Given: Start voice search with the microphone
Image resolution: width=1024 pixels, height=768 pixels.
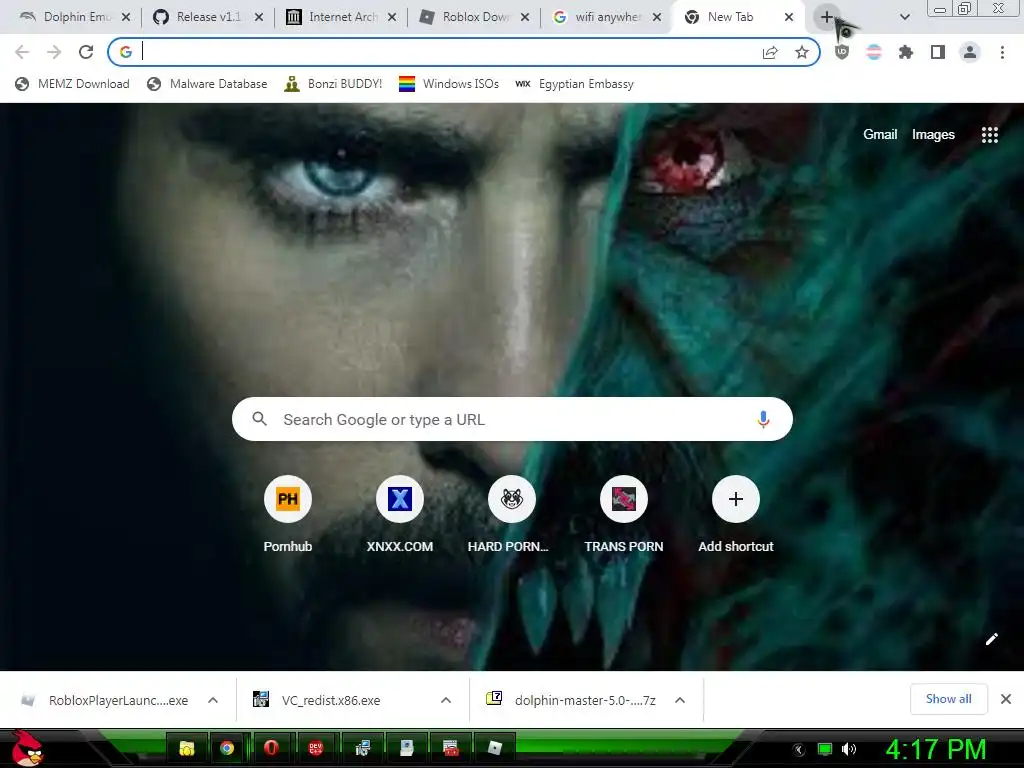Looking at the screenshot, I should 763,419.
